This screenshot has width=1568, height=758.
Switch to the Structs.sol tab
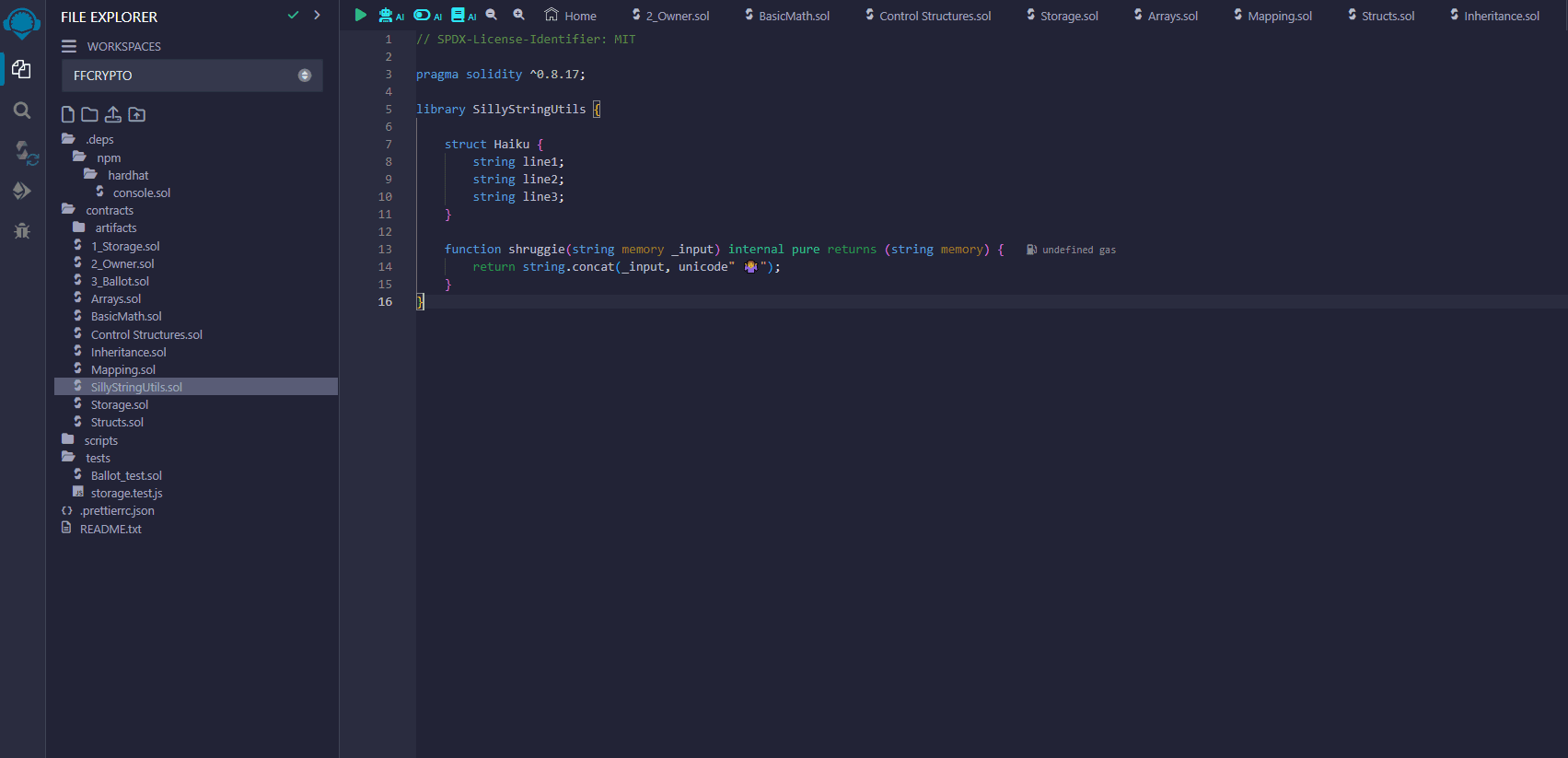[1381, 16]
